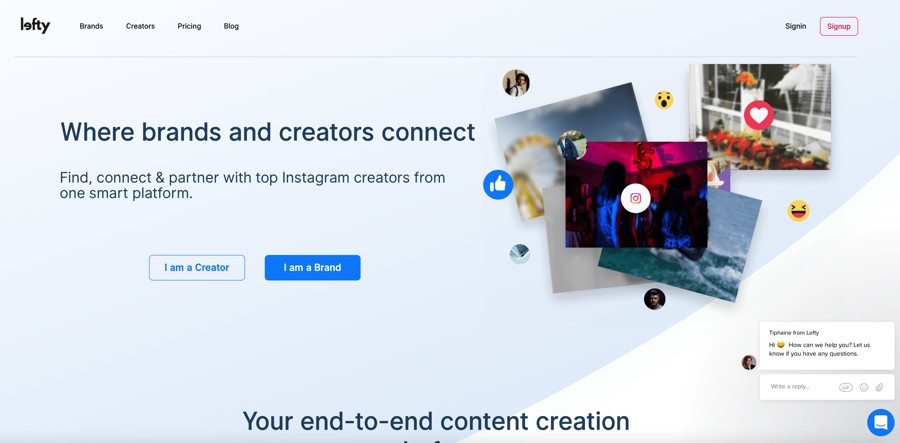This screenshot has width=900, height=443.
Task: Open the Creators menu item
Action: point(140,26)
